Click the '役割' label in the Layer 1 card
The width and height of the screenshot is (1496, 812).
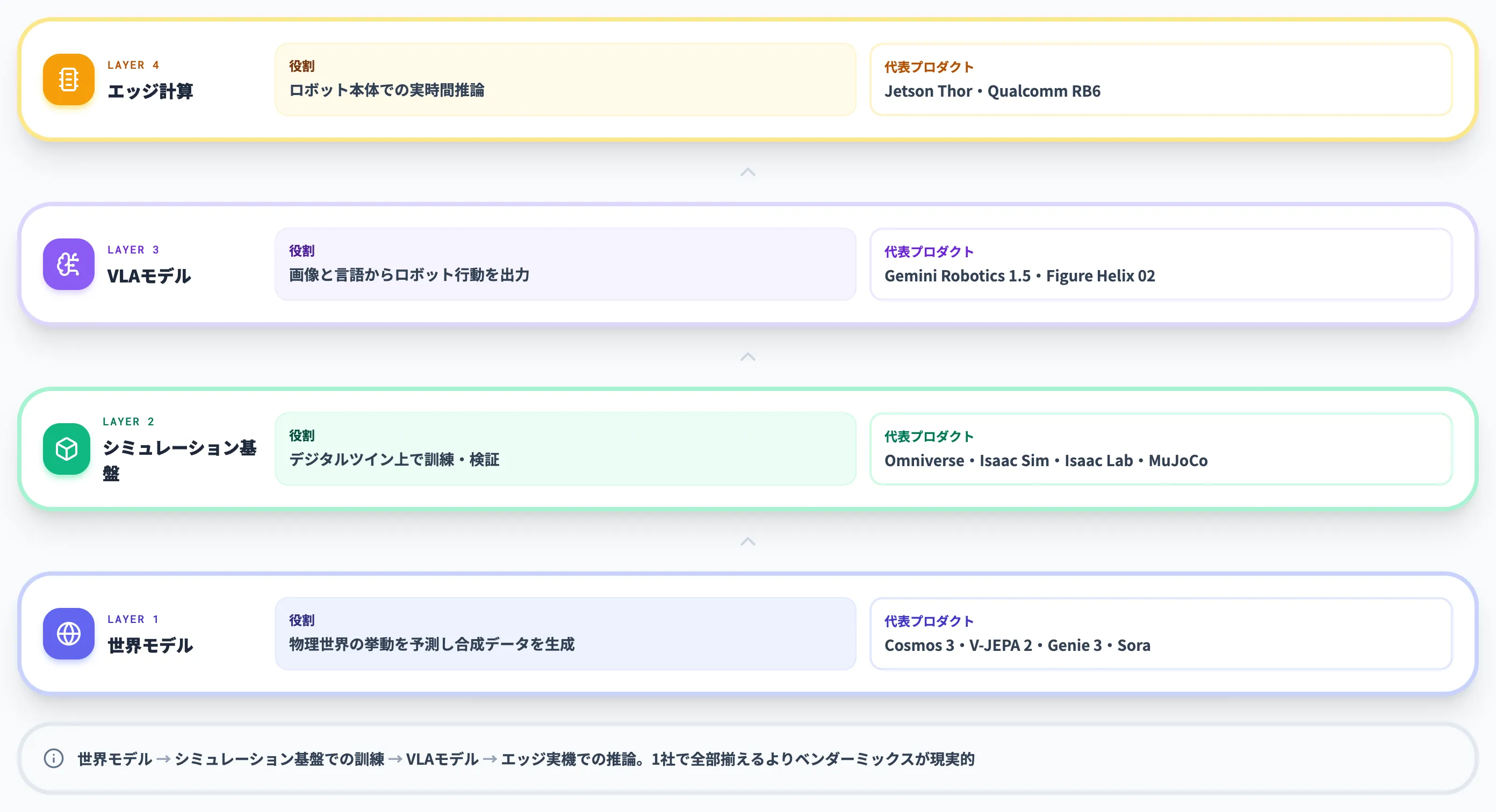point(302,620)
